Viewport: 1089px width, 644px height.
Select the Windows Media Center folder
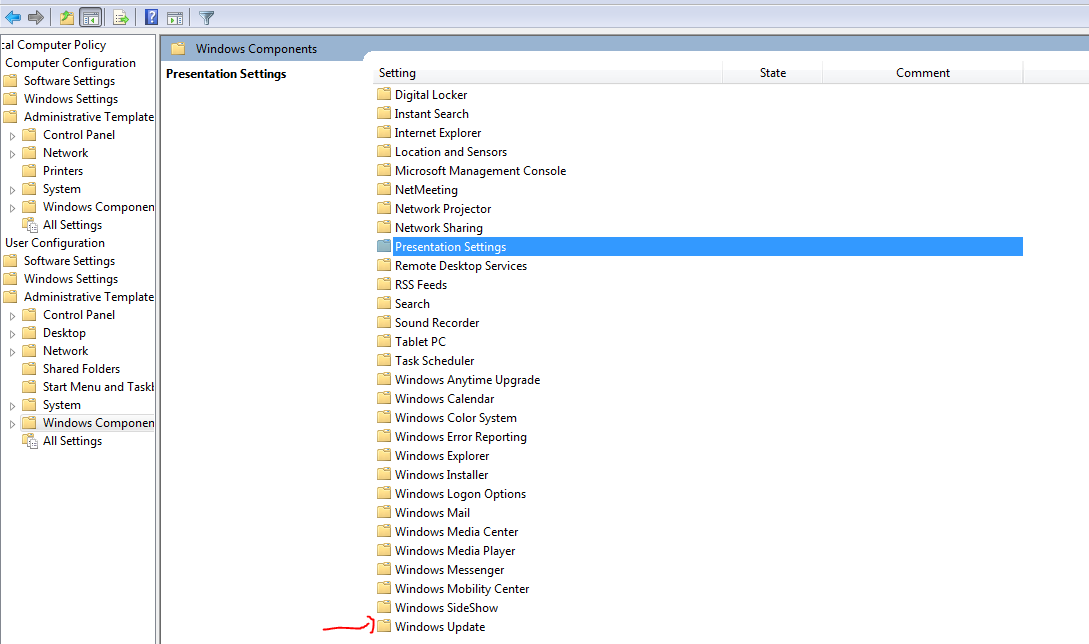[456, 531]
